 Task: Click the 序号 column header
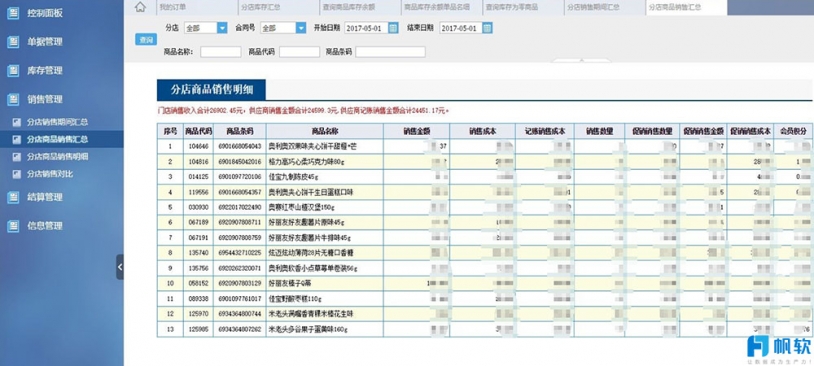coord(170,132)
